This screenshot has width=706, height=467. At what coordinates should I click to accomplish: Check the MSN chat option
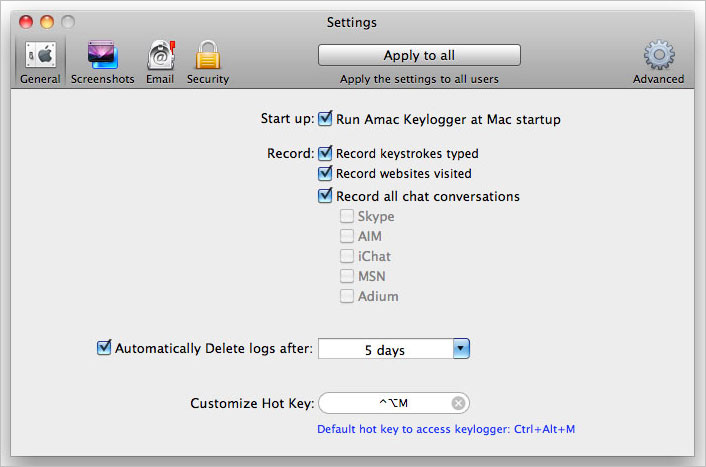pyautogui.click(x=346, y=276)
